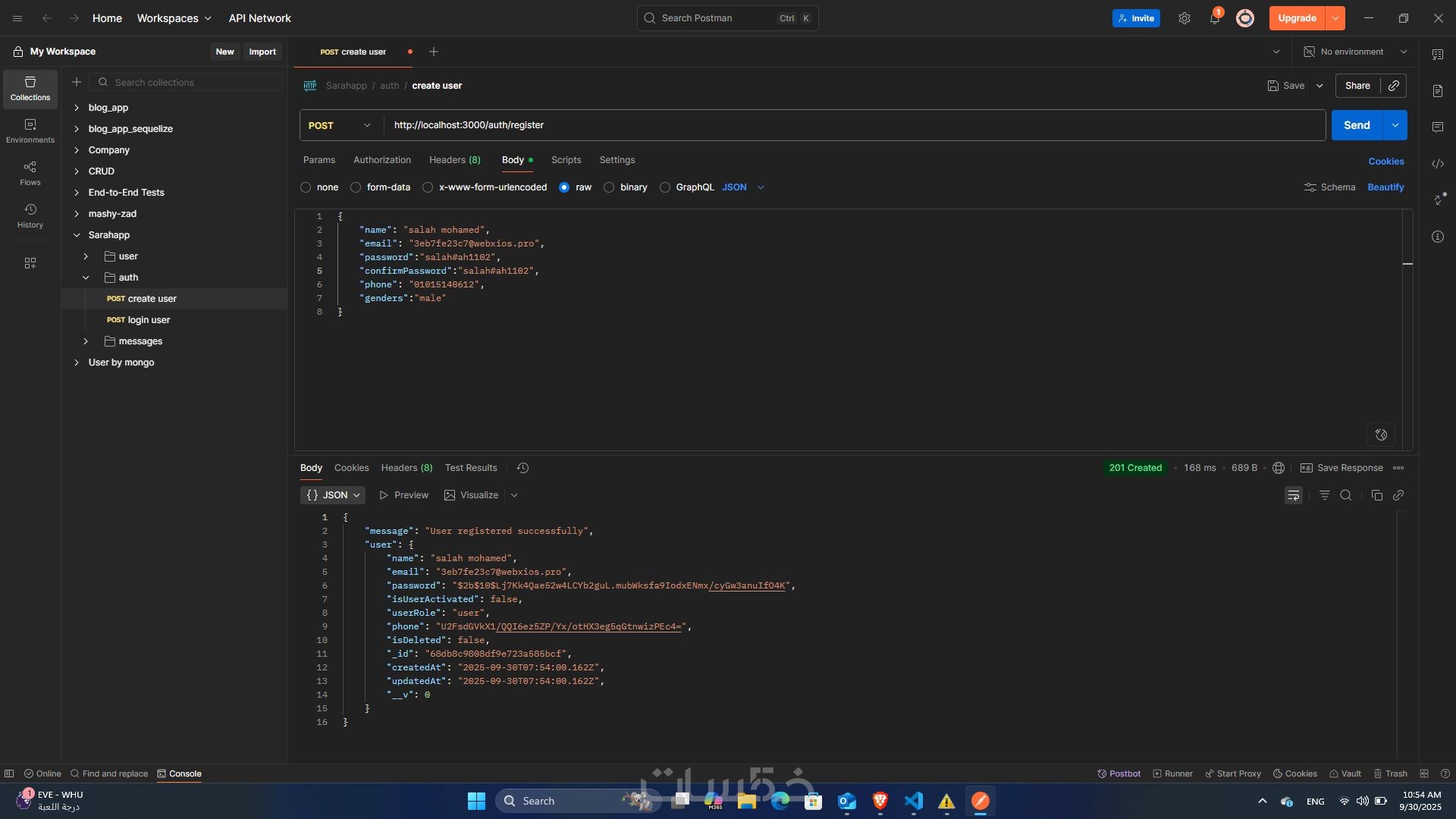The height and width of the screenshot is (819, 1456).
Task: Open the notifications bell
Action: point(1215,18)
